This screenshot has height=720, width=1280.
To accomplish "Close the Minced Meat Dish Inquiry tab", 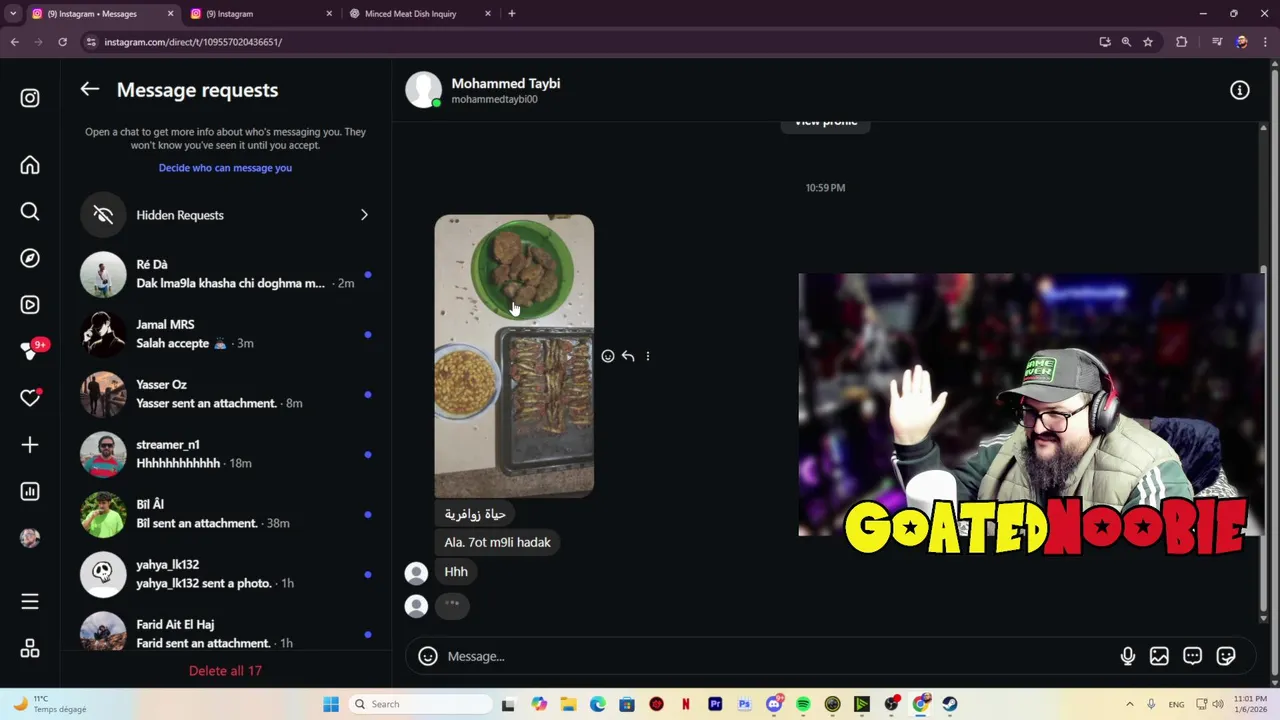I will [488, 14].
